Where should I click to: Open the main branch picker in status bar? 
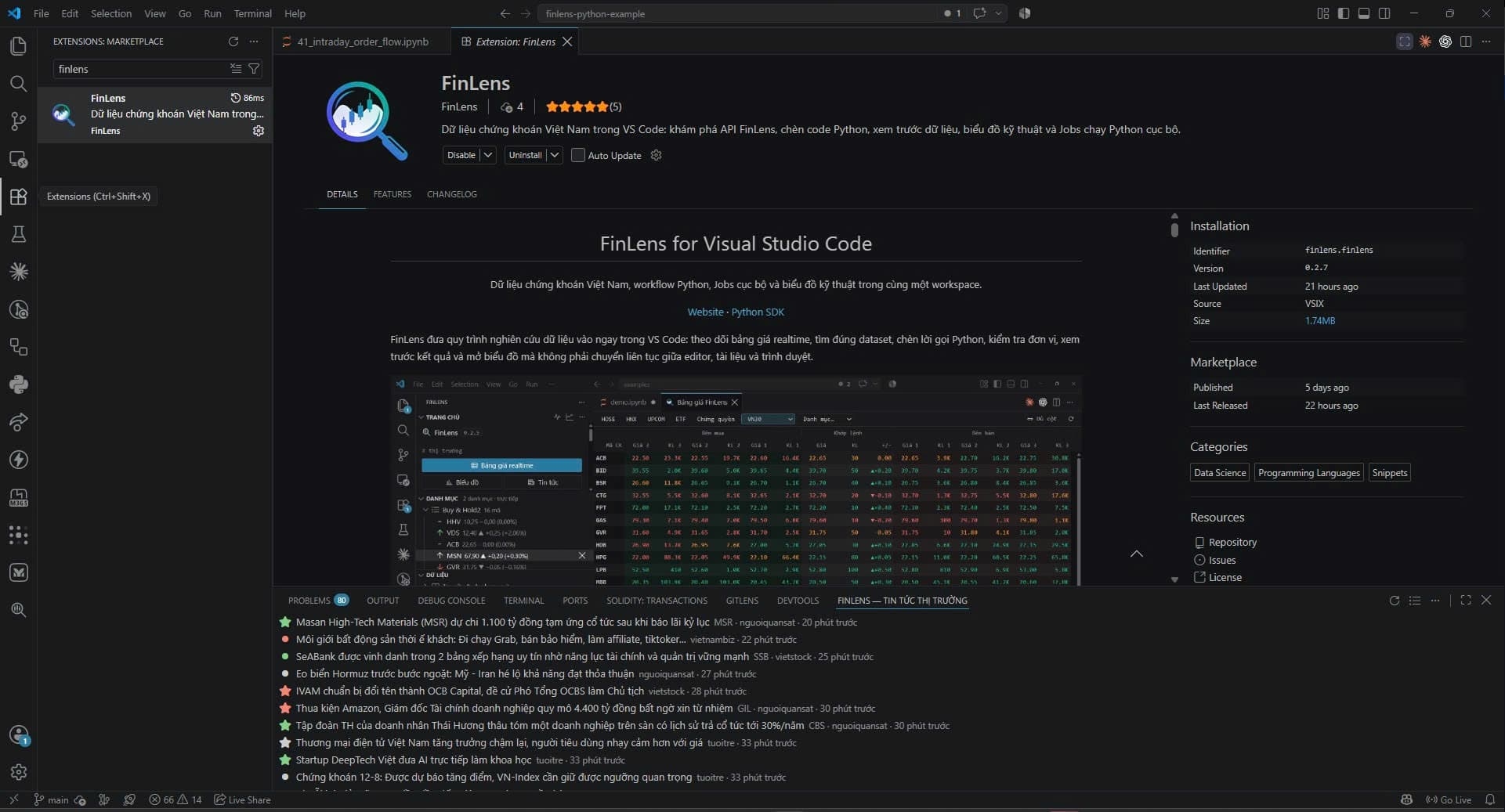[x=51, y=799]
